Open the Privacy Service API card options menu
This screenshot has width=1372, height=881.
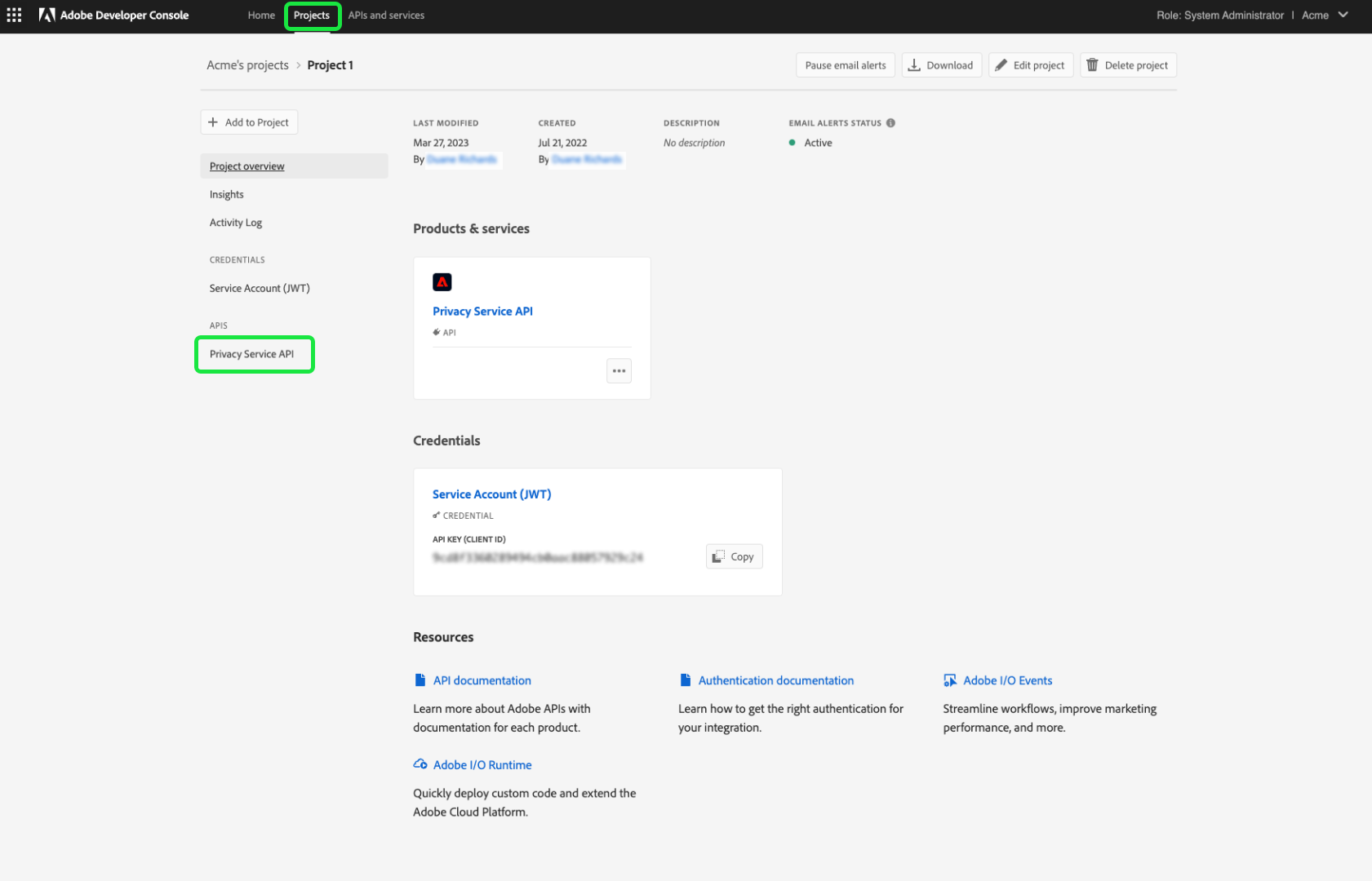pyautogui.click(x=619, y=371)
